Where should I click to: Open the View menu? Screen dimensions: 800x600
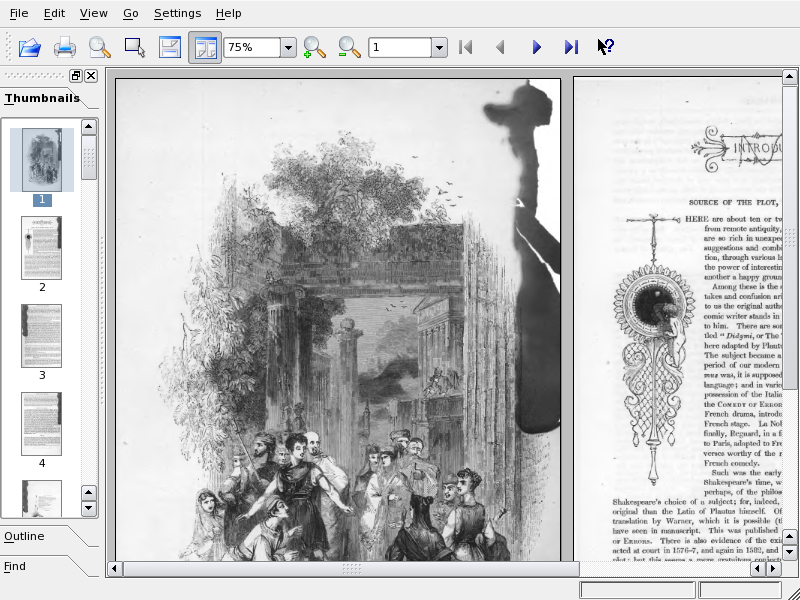pyautogui.click(x=93, y=13)
